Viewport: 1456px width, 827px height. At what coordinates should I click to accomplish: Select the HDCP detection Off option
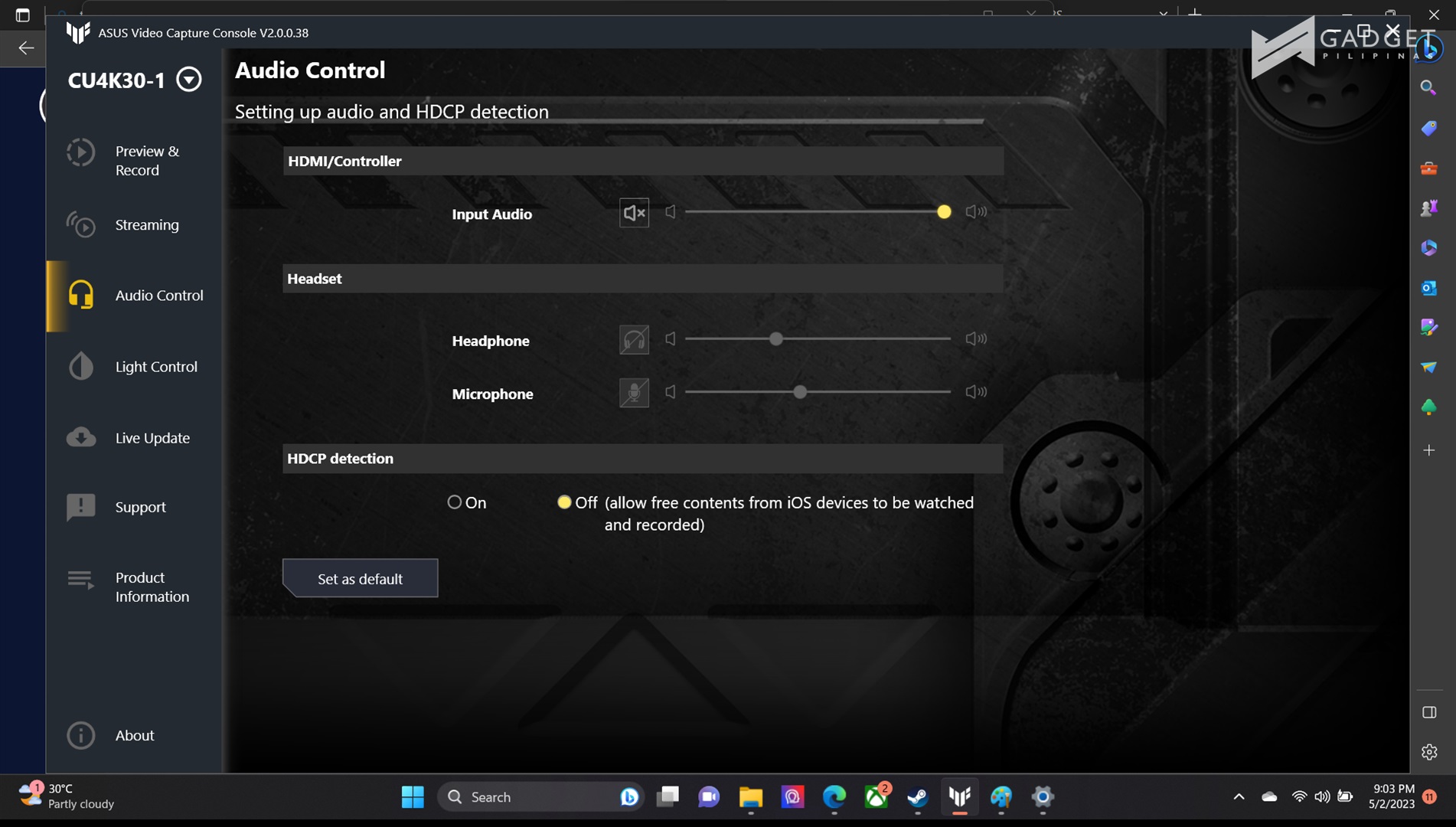tap(564, 502)
